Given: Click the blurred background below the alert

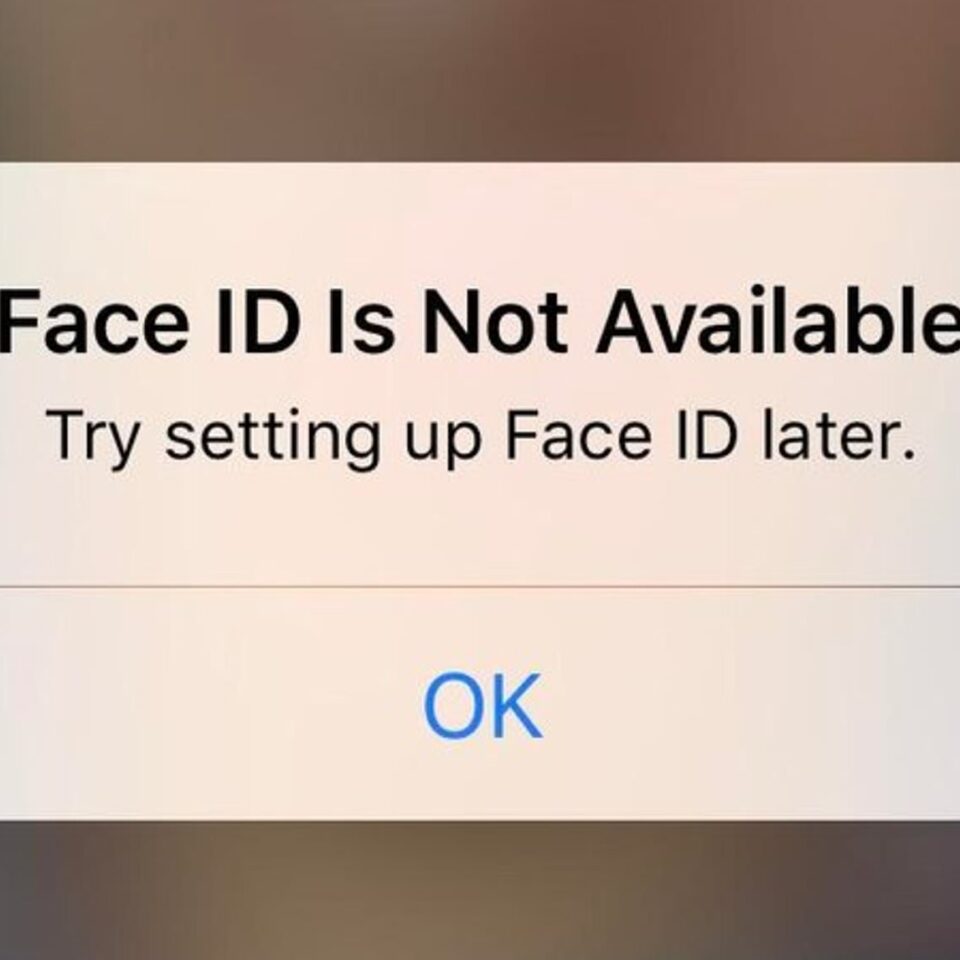Looking at the screenshot, I should (480, 891).
